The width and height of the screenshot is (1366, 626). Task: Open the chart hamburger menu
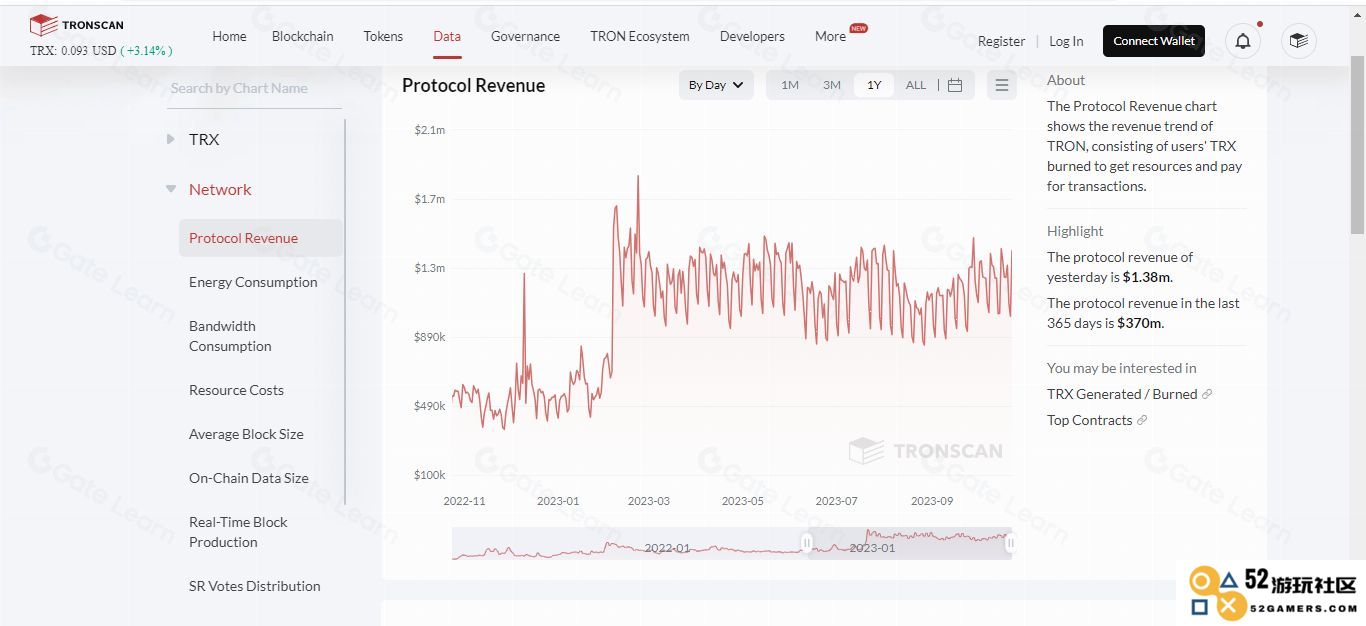tap(1002, 85)
